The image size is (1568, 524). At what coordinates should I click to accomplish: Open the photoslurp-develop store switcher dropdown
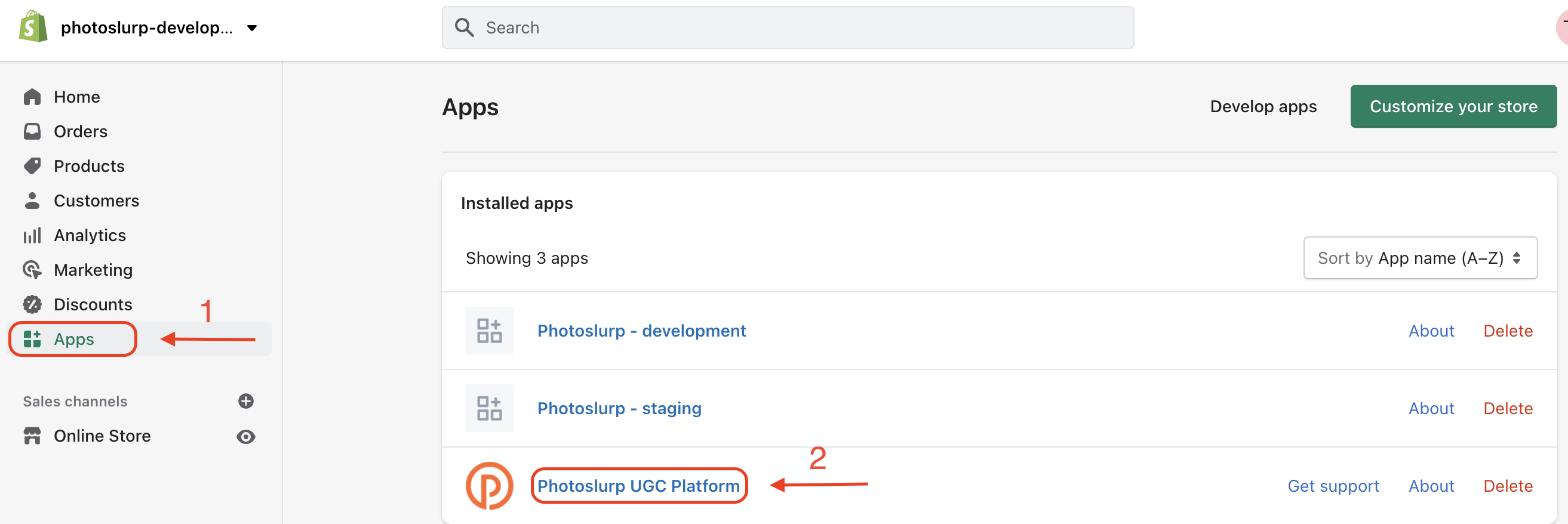tap(159, 27)
